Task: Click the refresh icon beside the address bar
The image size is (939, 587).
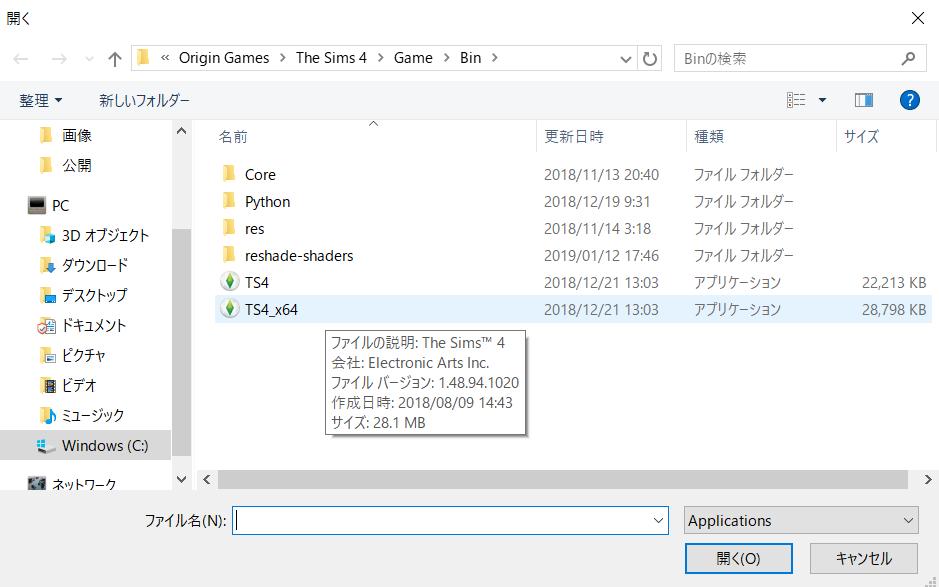Action: point(649,58)
